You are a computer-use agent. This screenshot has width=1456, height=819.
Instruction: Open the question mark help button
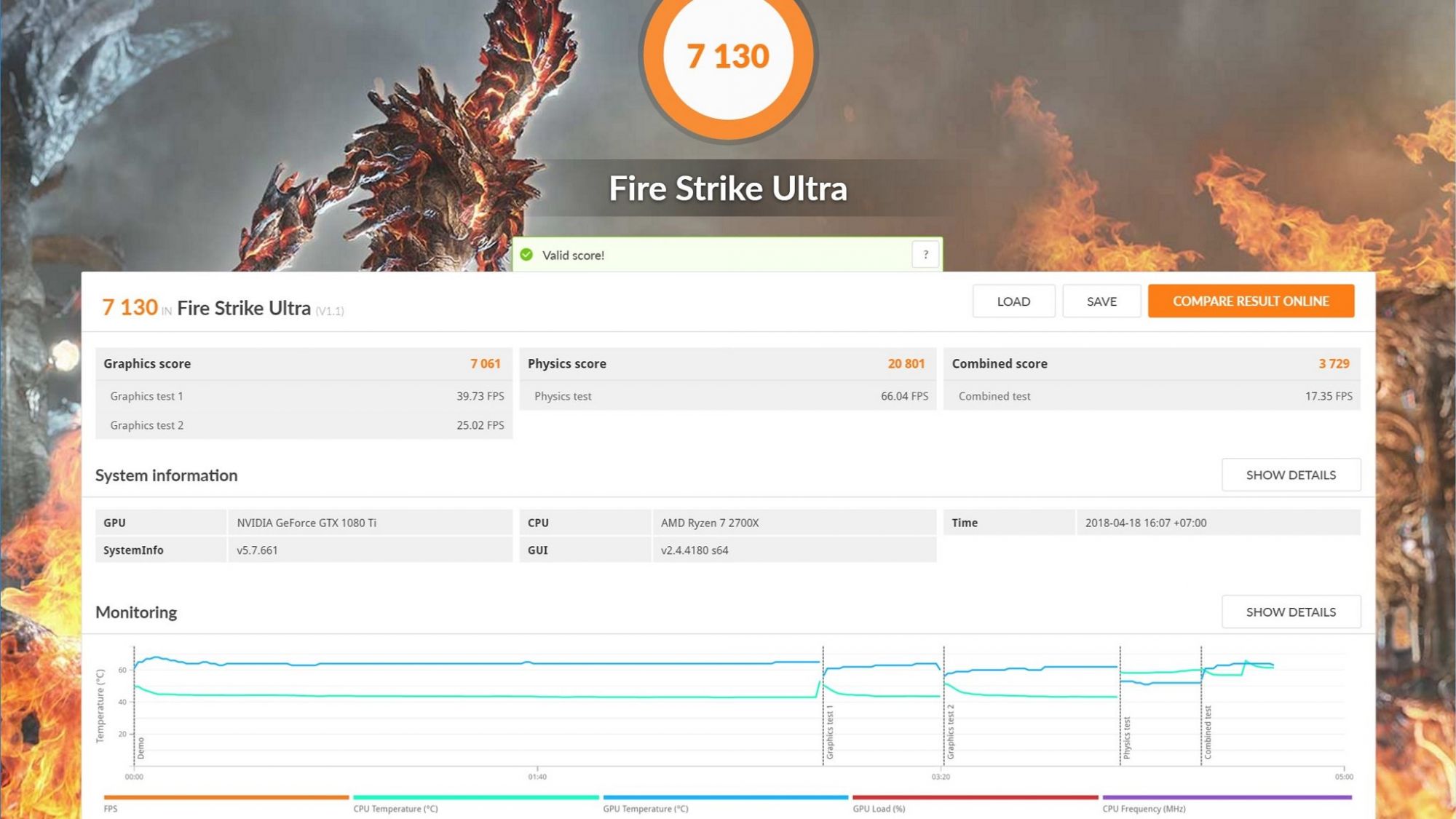[925, 255]
